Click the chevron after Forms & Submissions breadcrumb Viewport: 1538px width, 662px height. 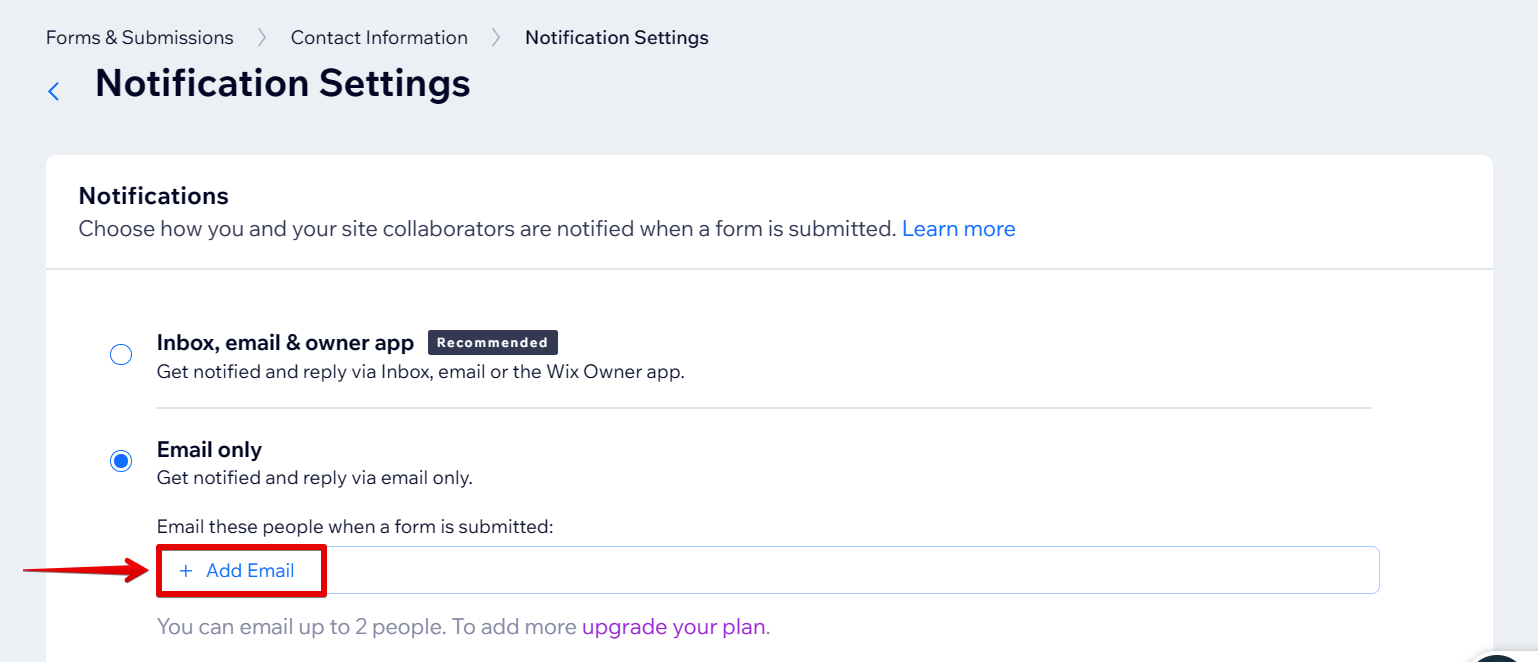click(262, 38)
